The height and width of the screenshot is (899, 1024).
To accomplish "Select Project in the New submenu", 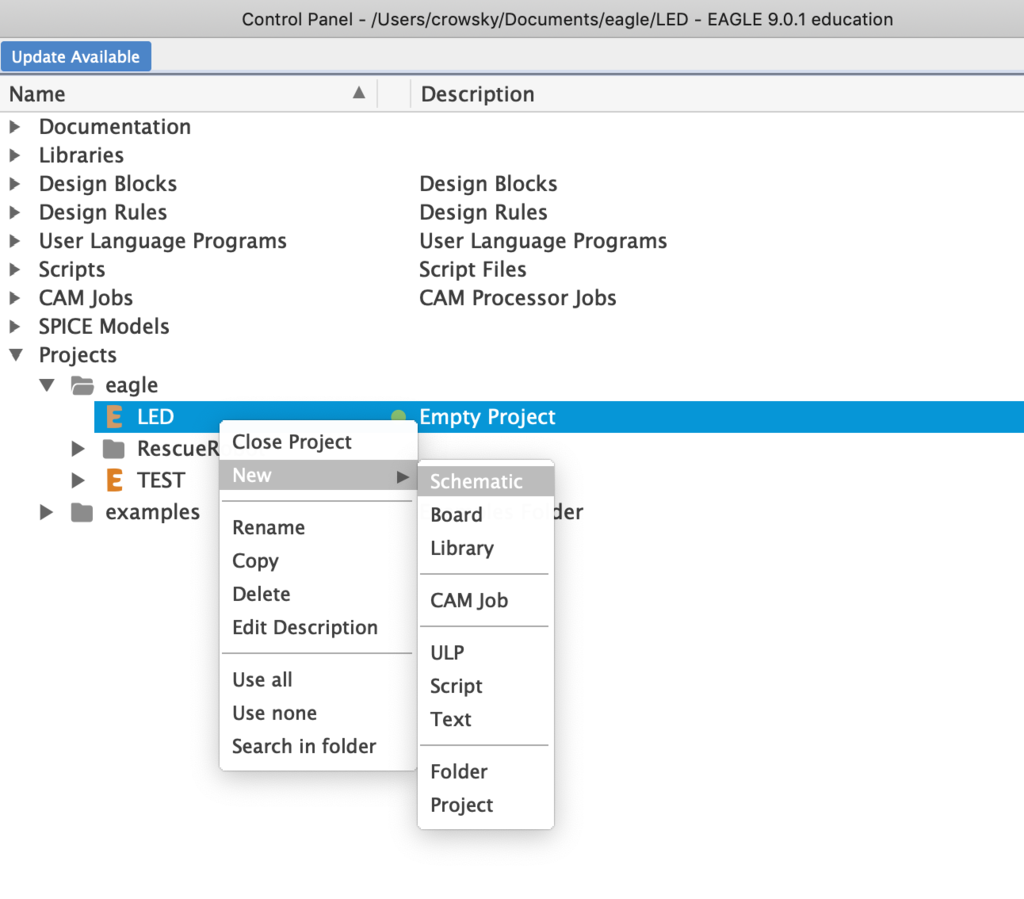I will [x=486, y=805].
